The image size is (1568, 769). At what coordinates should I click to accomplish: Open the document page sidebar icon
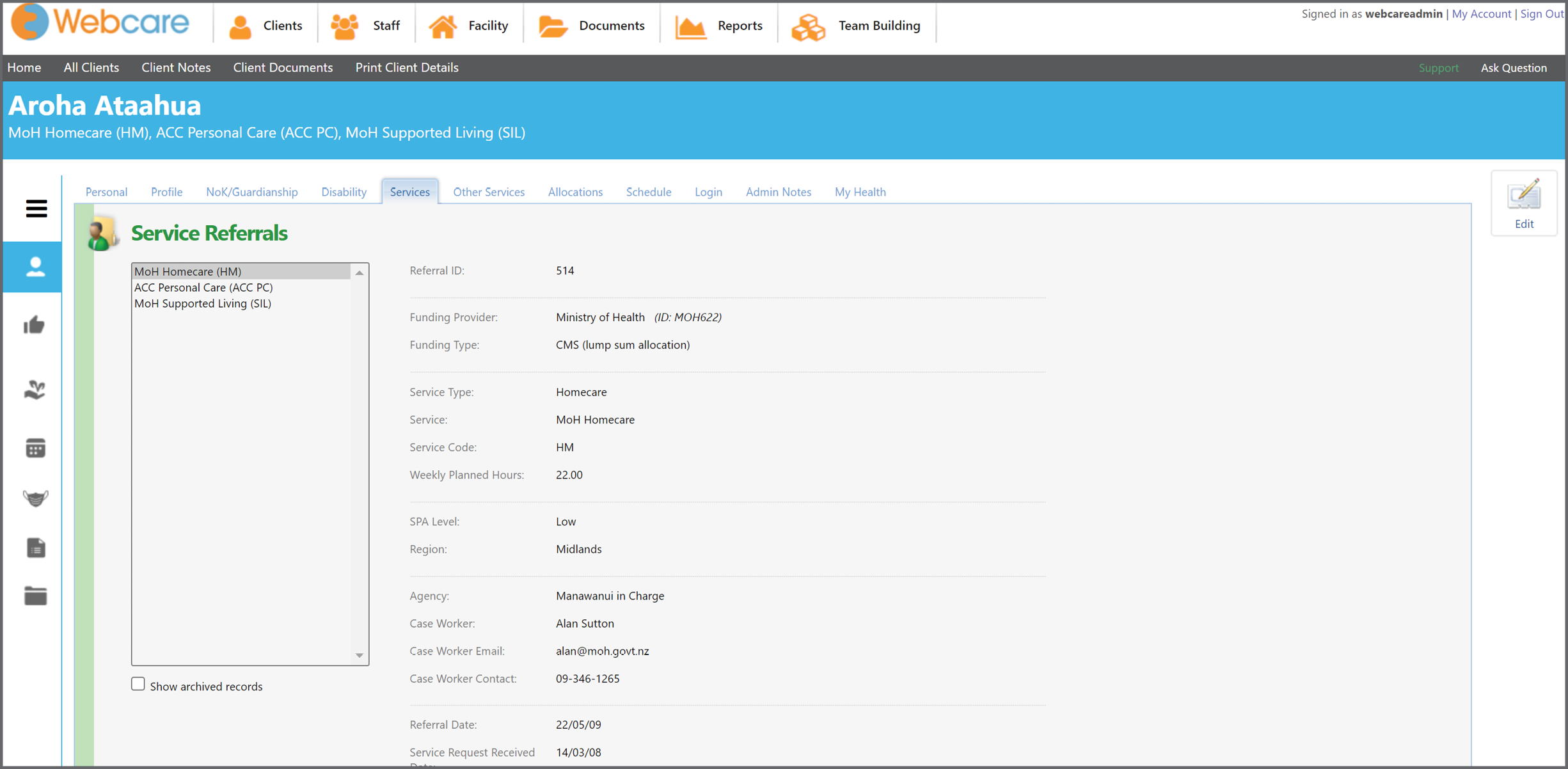click(x=36, y=547)
